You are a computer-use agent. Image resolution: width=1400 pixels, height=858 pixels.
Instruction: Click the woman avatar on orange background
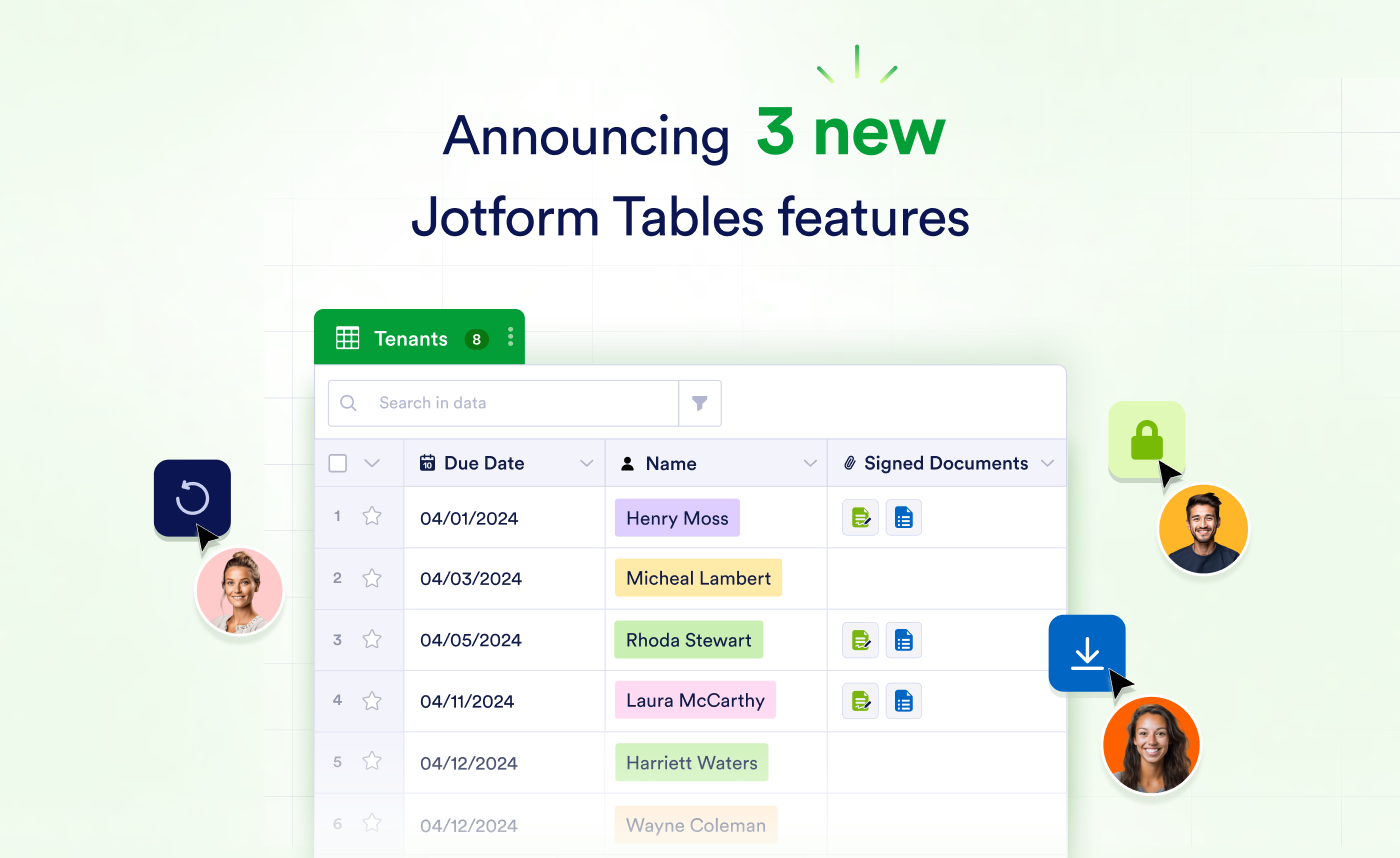pyautogui.click(x=1151, y=745)
